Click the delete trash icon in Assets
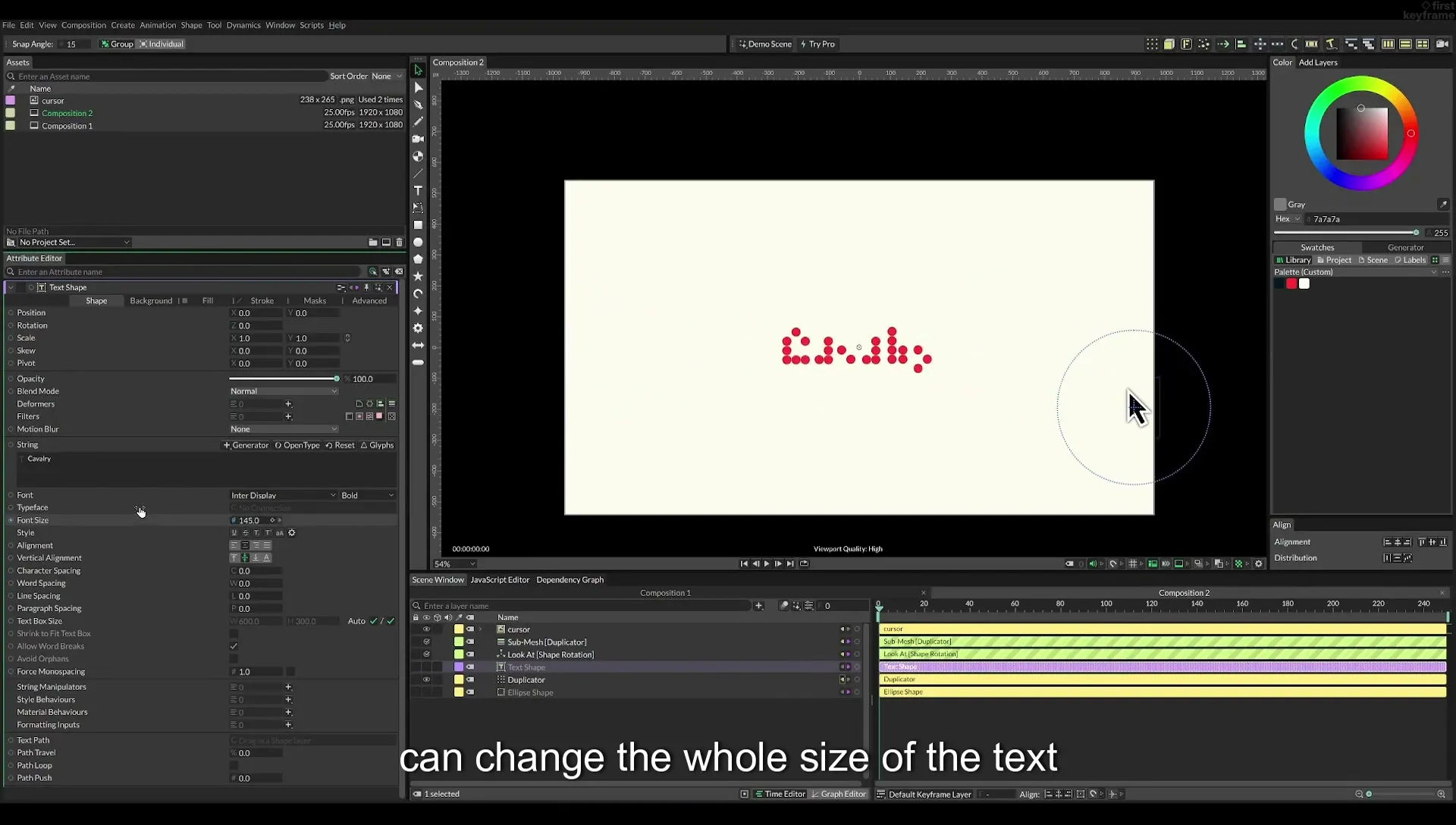The width and height of the screenshot is (1456, 825). point(400,242)
